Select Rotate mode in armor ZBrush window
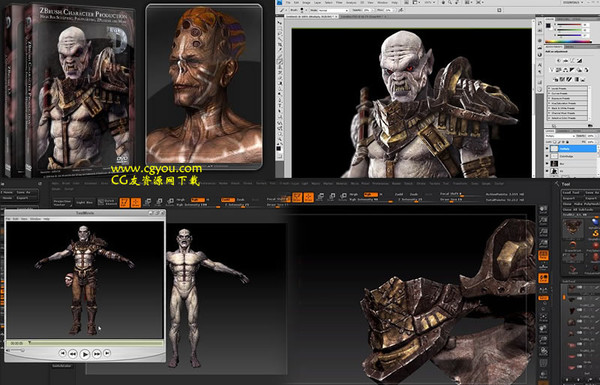600x385 pixels. coord(343,197)
